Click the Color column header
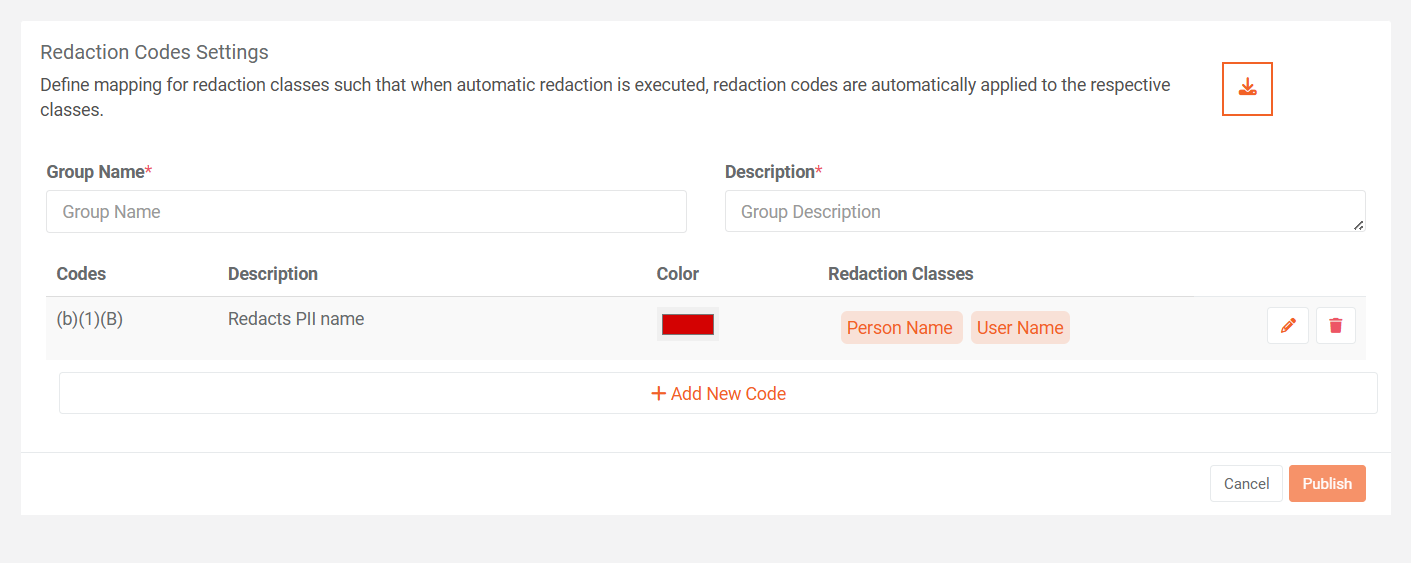1411x563 pixels. 678,274
